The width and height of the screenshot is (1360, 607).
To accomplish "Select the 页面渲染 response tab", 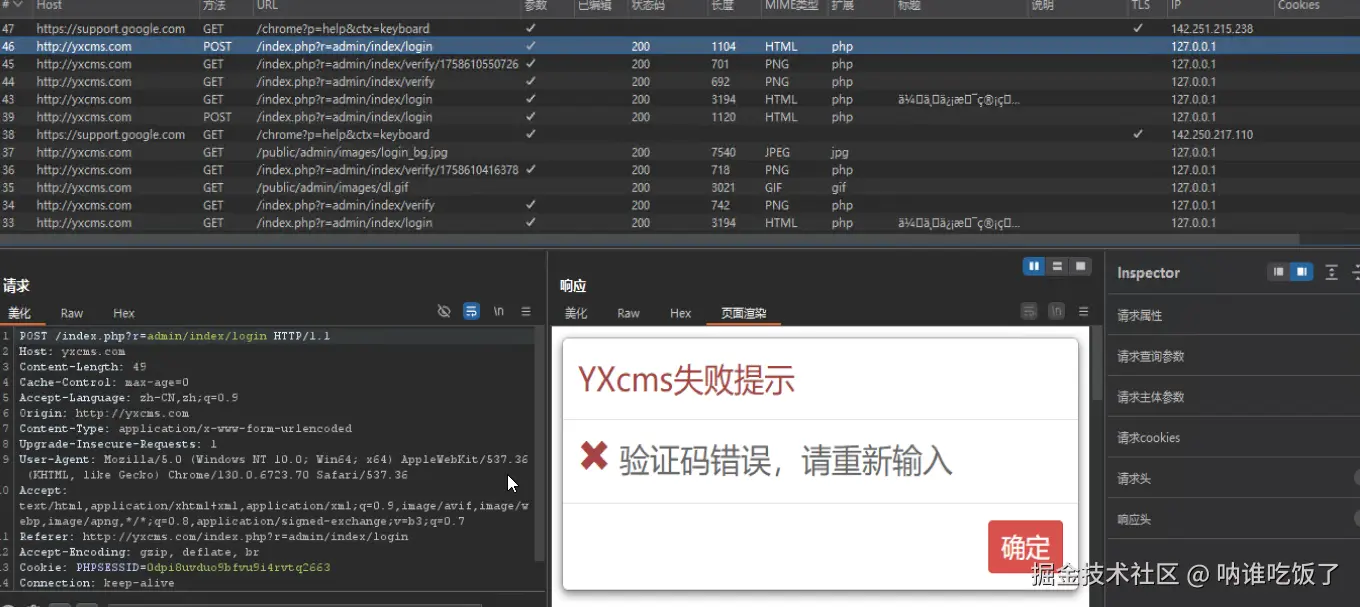I will pos(743,313).
